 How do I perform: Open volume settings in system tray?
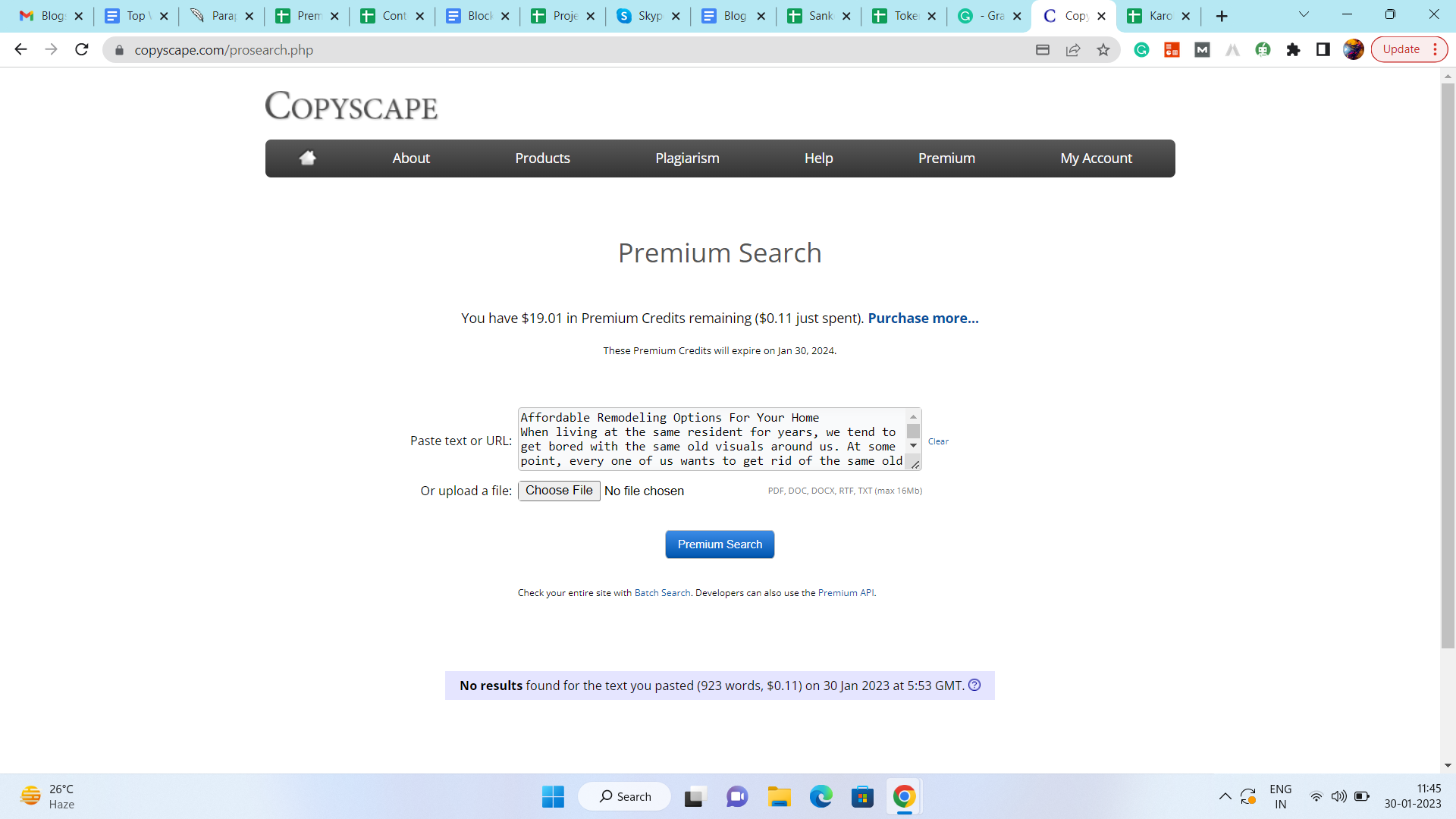(1339, 796)
